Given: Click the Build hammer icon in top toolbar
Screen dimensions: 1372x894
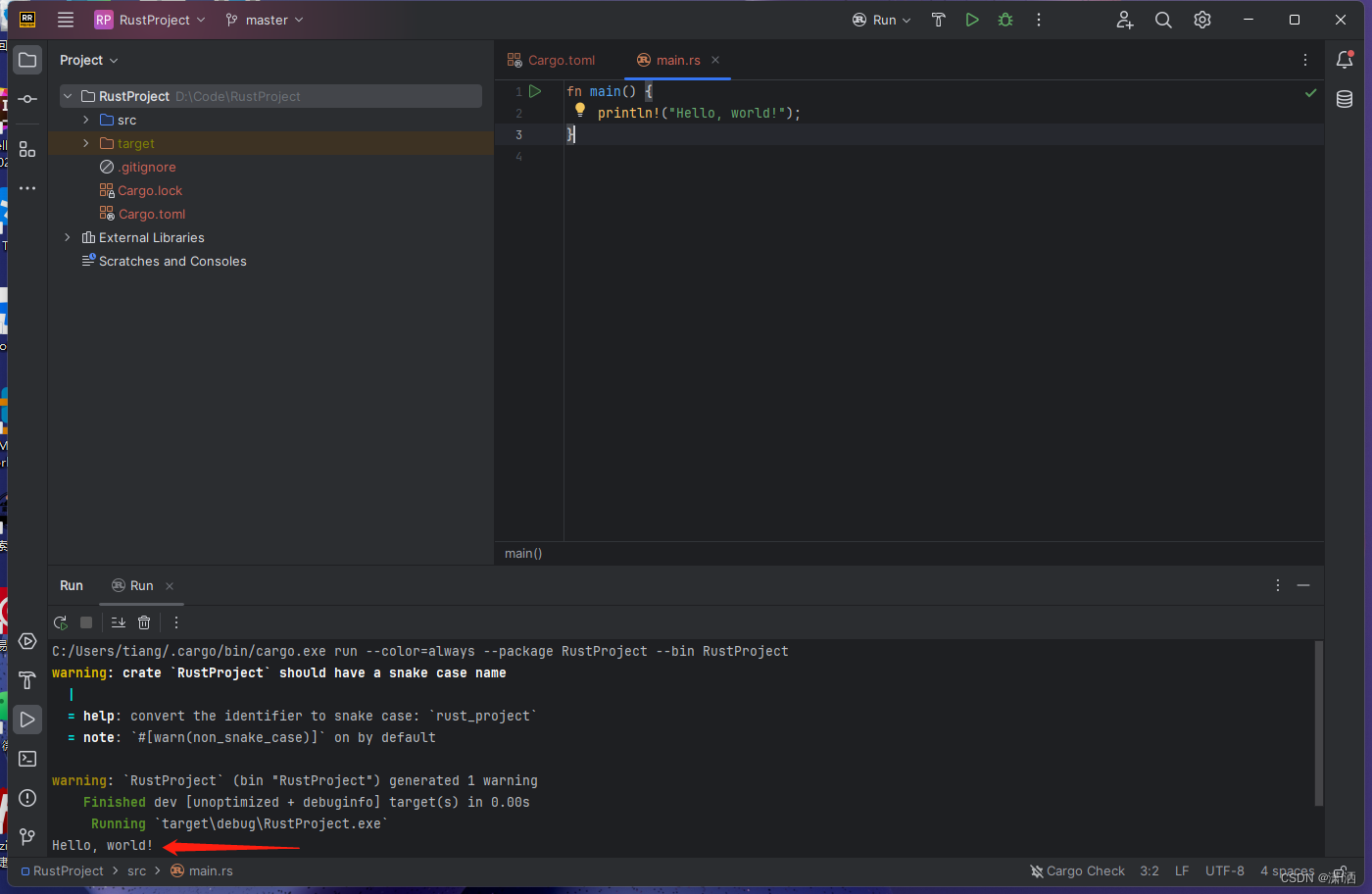Looking at the screenshot, I should 938,20.
